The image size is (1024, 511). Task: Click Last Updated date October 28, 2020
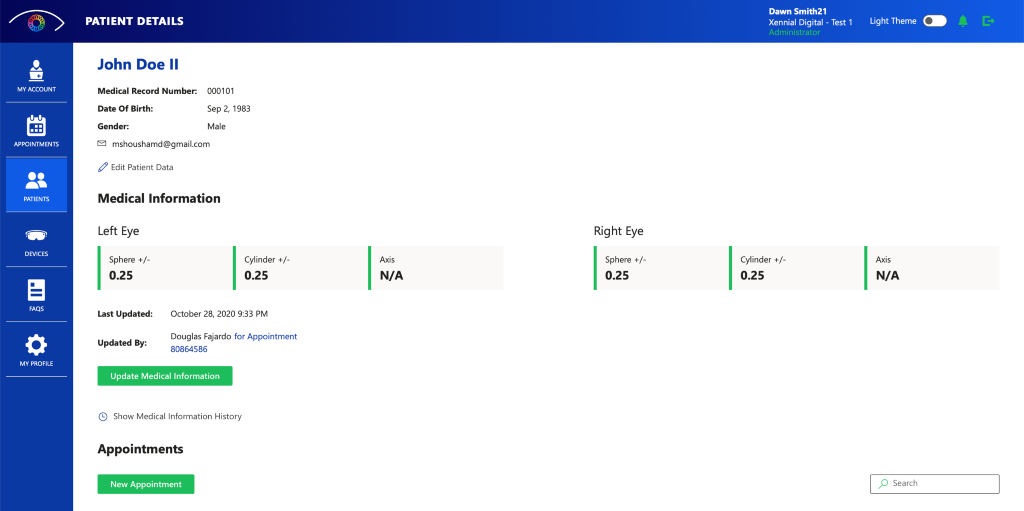219,314
